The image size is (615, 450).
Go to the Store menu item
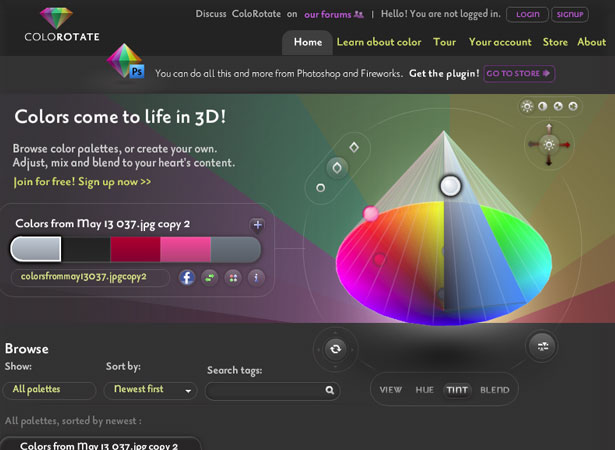coord(555,42)
